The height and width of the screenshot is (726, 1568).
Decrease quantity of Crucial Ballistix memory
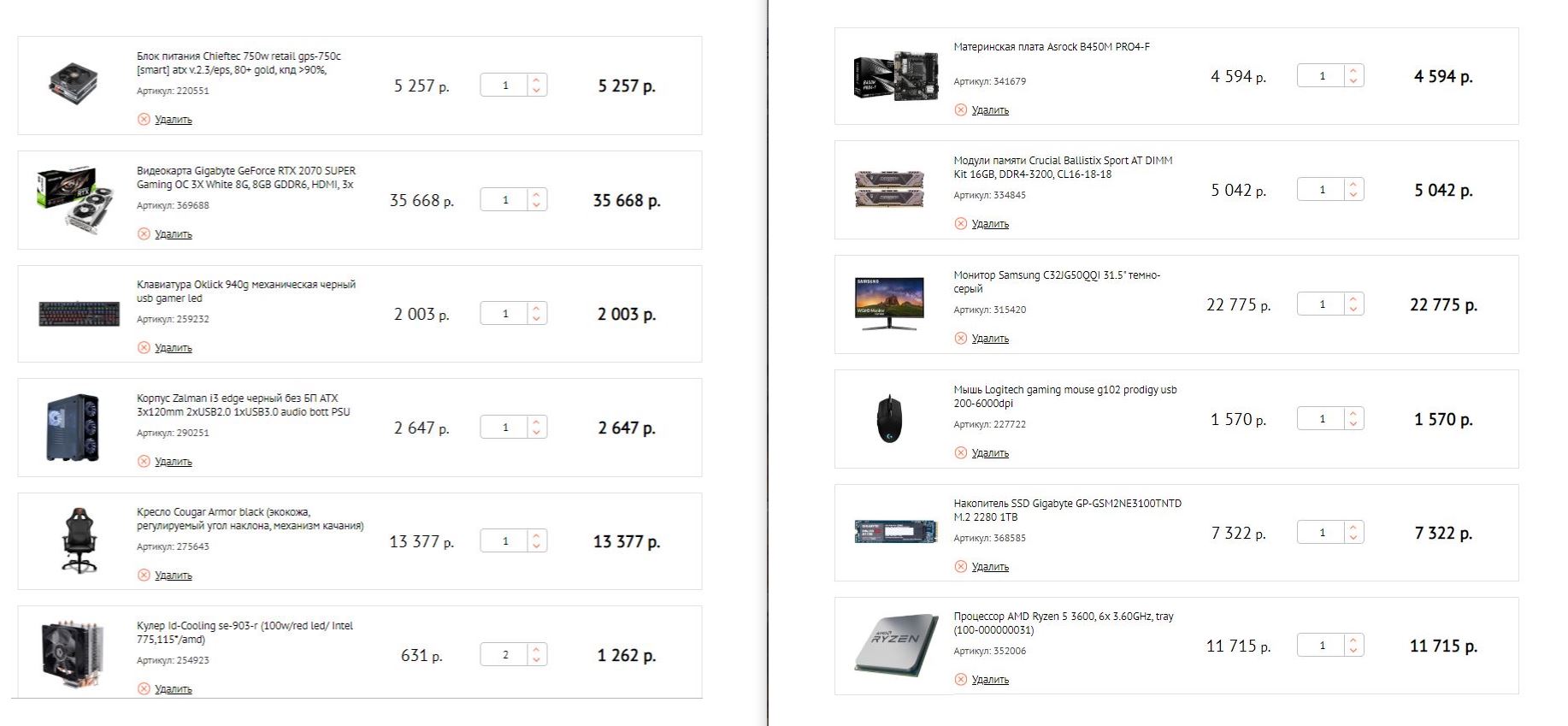coord(1353,195)
